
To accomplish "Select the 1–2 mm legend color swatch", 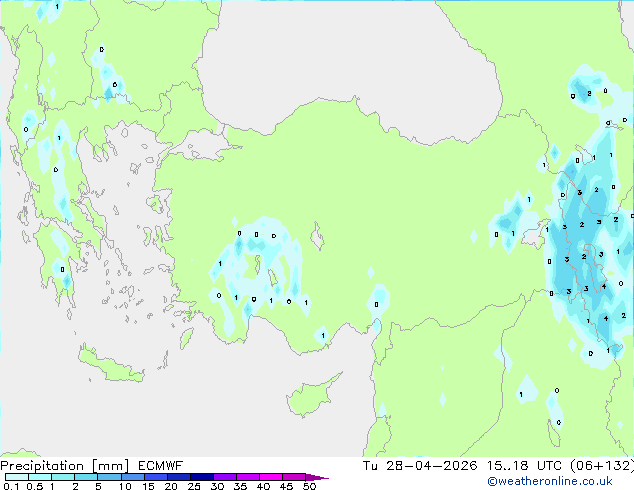I will (x=63, y=477).
